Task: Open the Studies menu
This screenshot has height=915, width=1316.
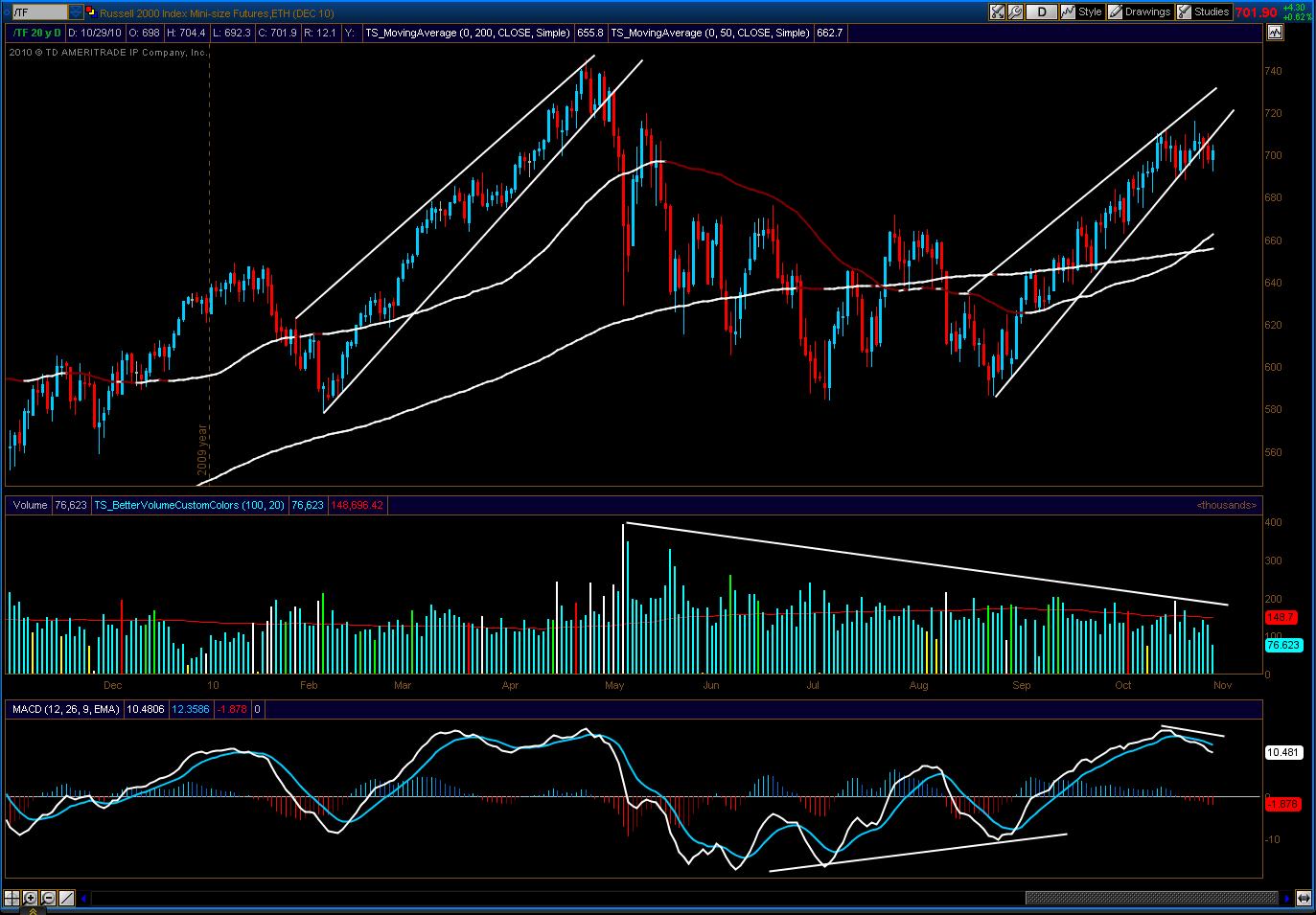Action: pyautogui.click(x=1204, y=12)
